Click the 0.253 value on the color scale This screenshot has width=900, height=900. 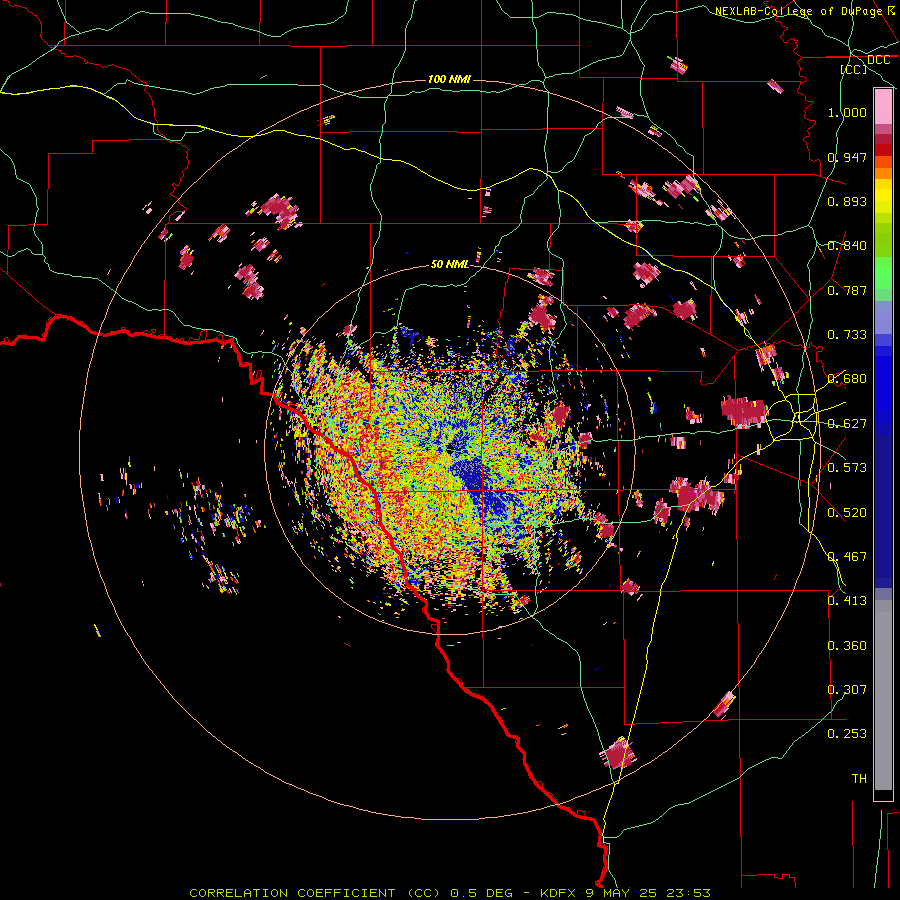(x=847, y=734)
